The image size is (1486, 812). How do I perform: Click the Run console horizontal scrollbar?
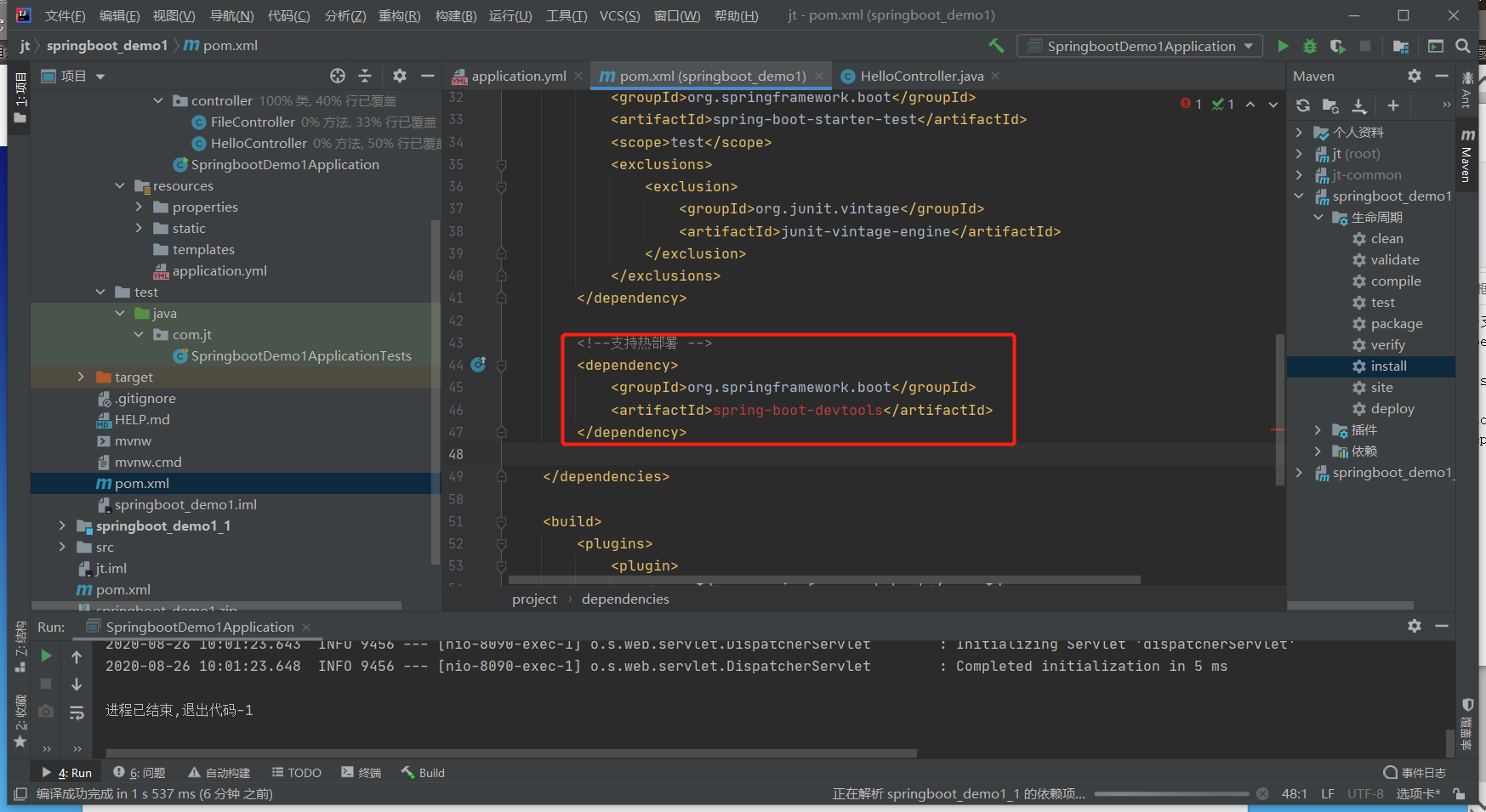point(511,752)
